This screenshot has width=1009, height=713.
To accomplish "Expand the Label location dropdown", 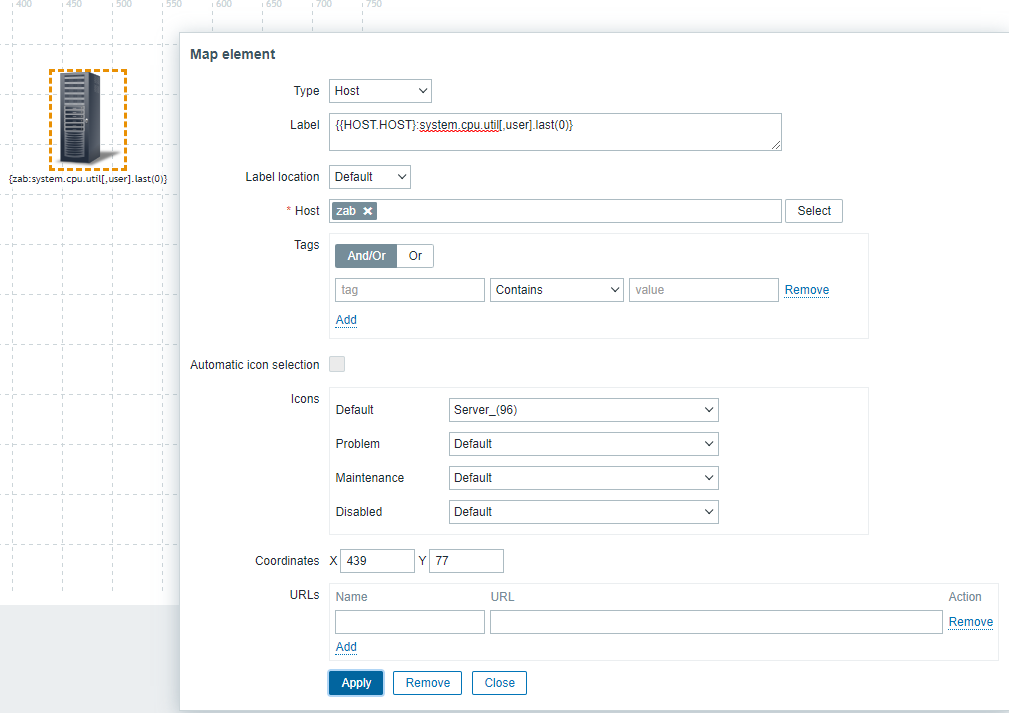I will click(x=370, y=177).
